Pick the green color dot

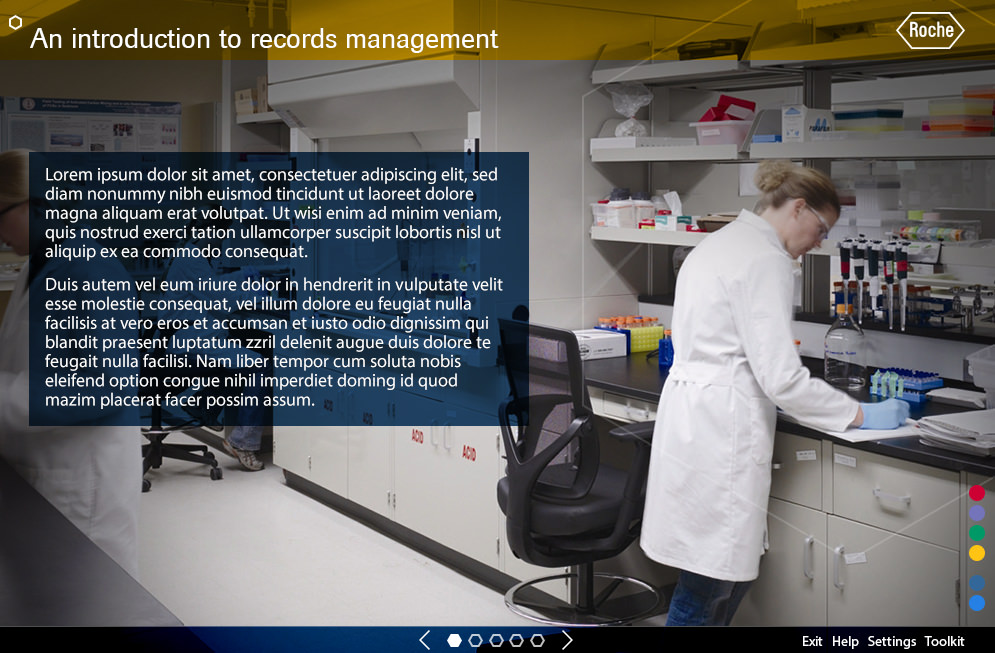977,533
